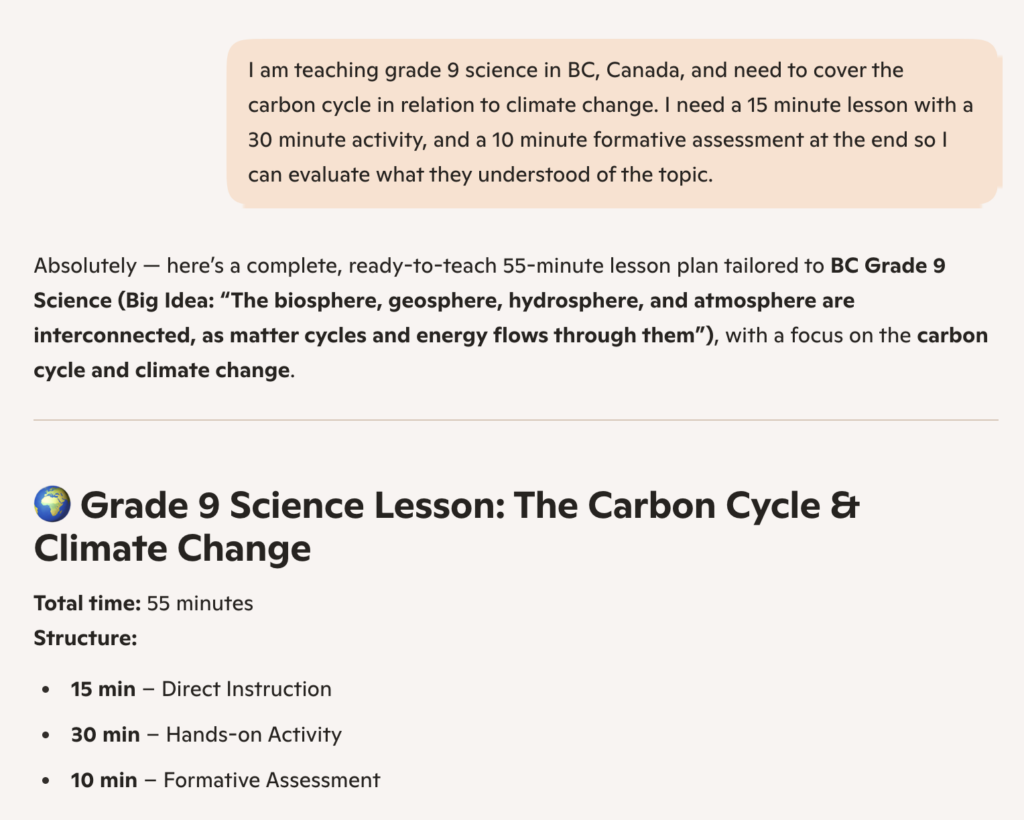Click the "10 min" bold text in list
Viewport: 1024px width, 820px height.
coord(104,780)
